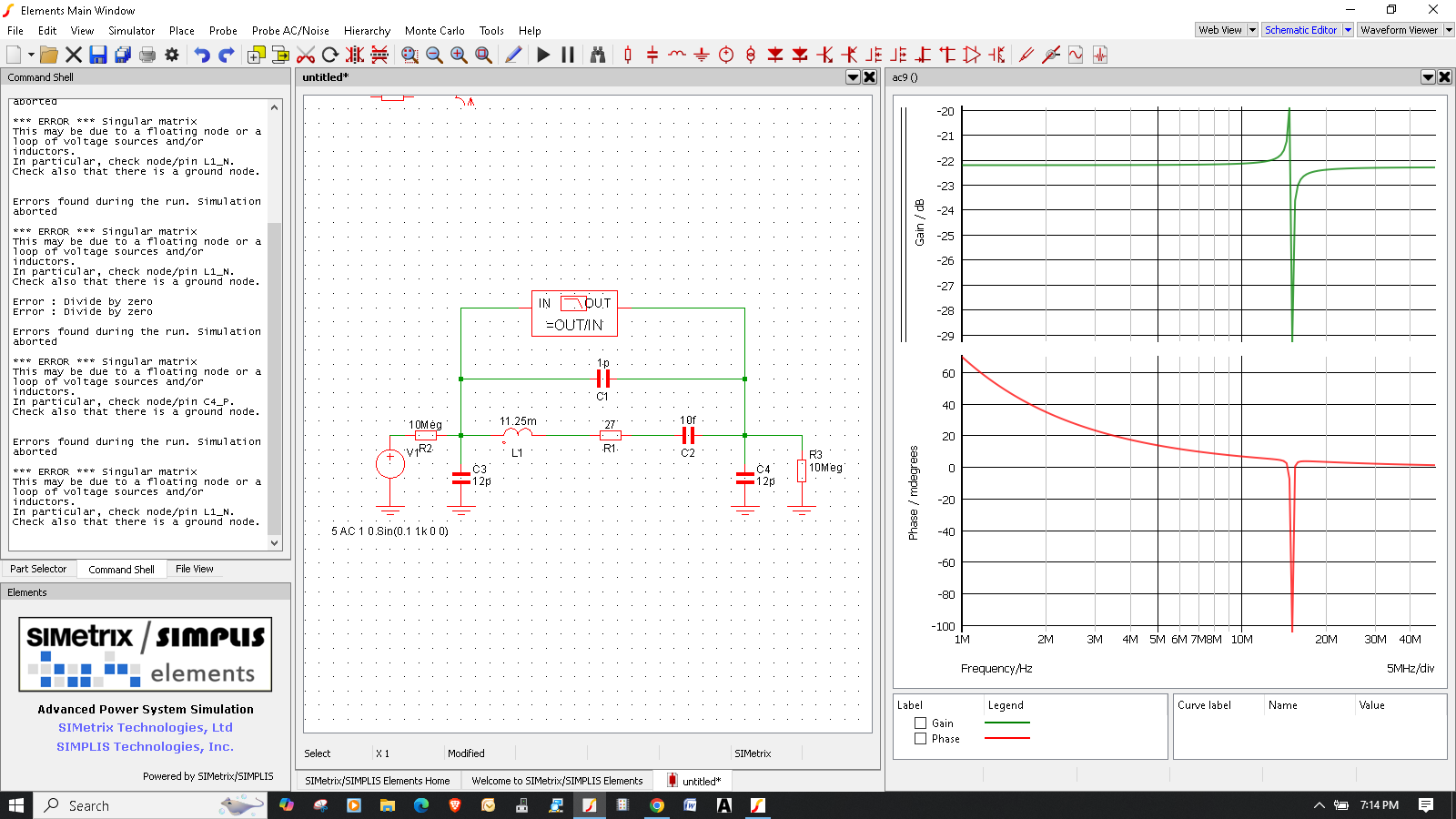Close the ac9 graph panel
This screenshot has height=819, width=1456.
point(1445,77)
